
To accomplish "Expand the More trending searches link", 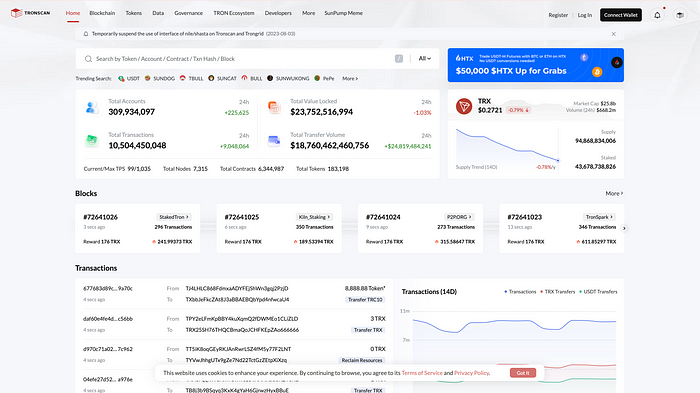I will click(x=350, y=79).
